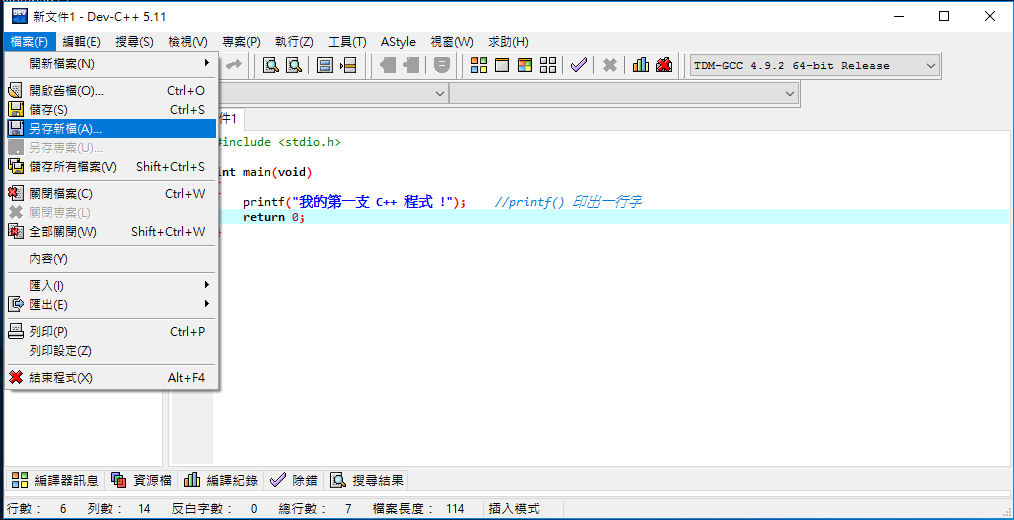Open Profile analysis bar chart icon

[641, 65]
